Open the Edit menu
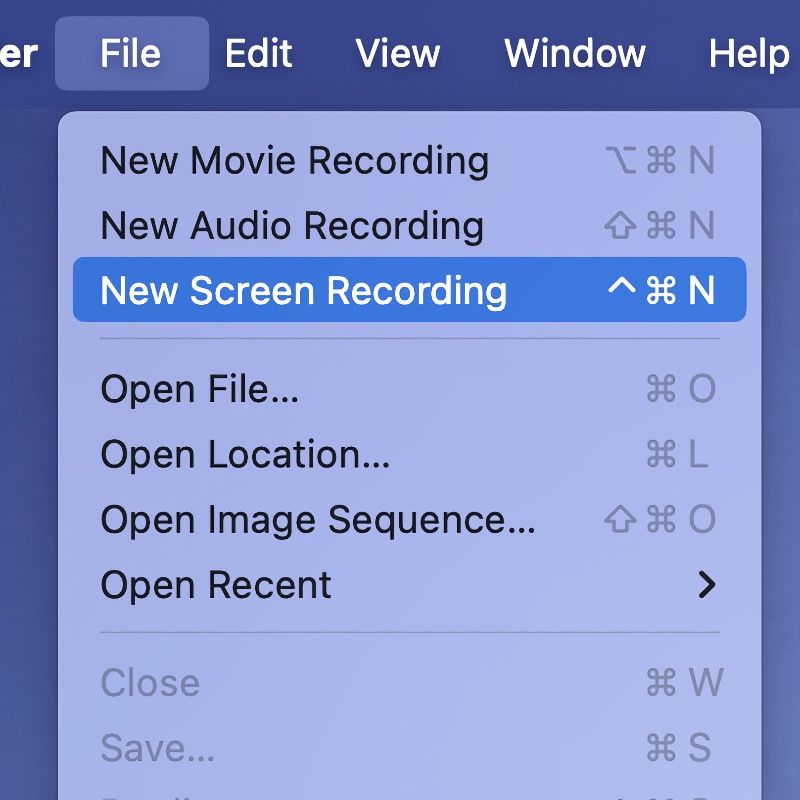The image size is (800, 800). [x=258, y=53]
